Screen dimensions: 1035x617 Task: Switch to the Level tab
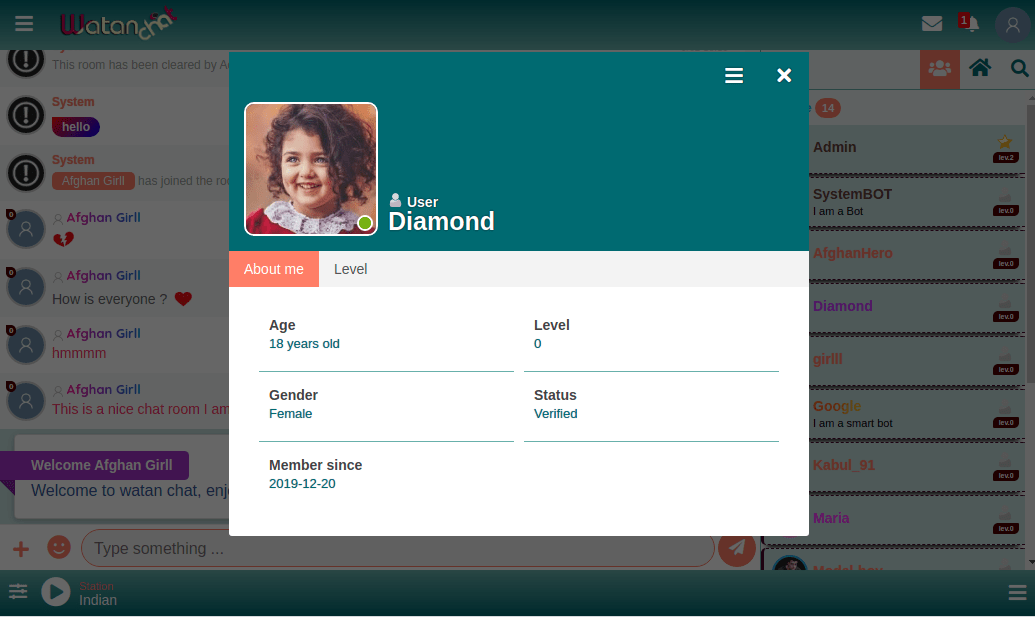click(x=350, y=269)
